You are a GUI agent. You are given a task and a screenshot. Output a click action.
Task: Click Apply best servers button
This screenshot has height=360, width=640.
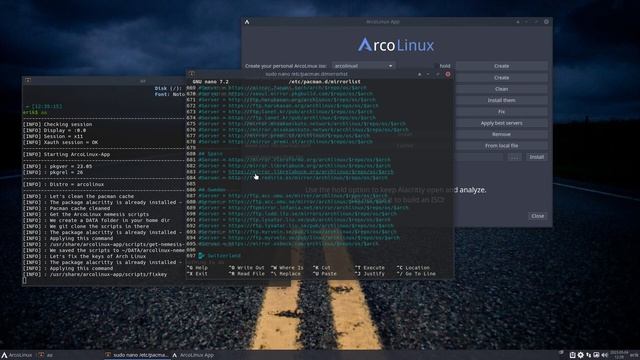coord(501,123)
